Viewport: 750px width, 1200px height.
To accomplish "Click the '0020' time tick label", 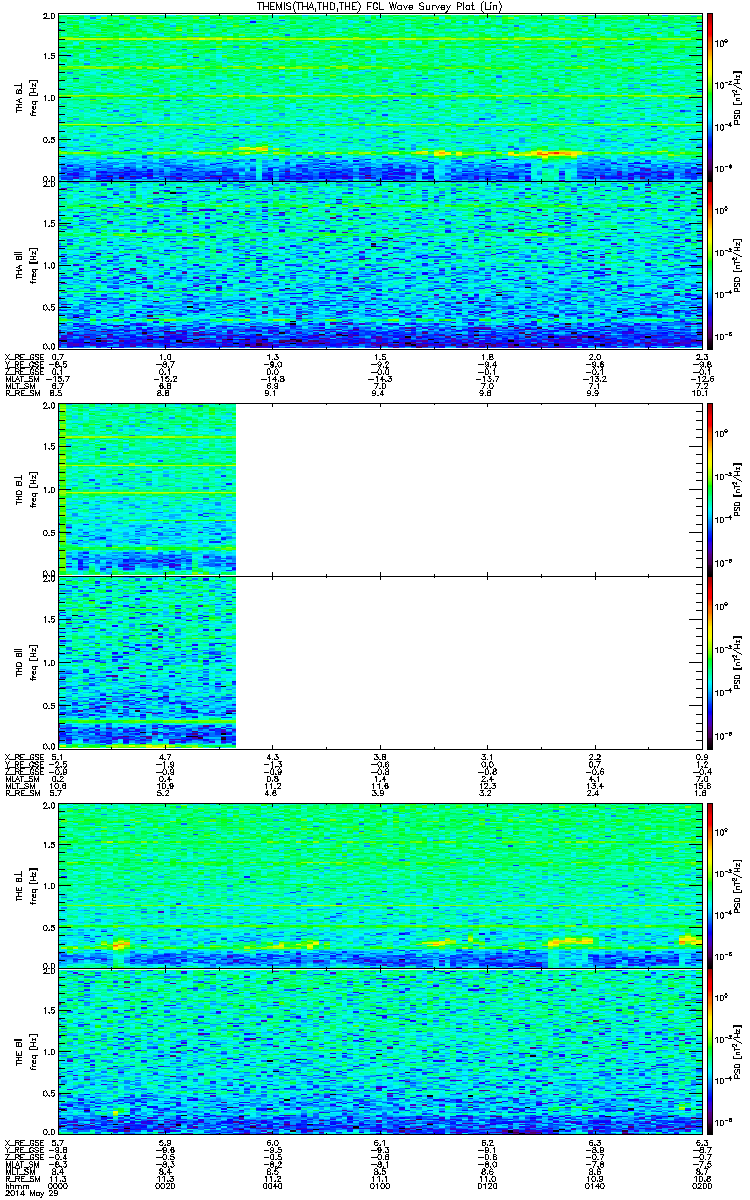I will pyautogui.click(x=166, y=1187).
